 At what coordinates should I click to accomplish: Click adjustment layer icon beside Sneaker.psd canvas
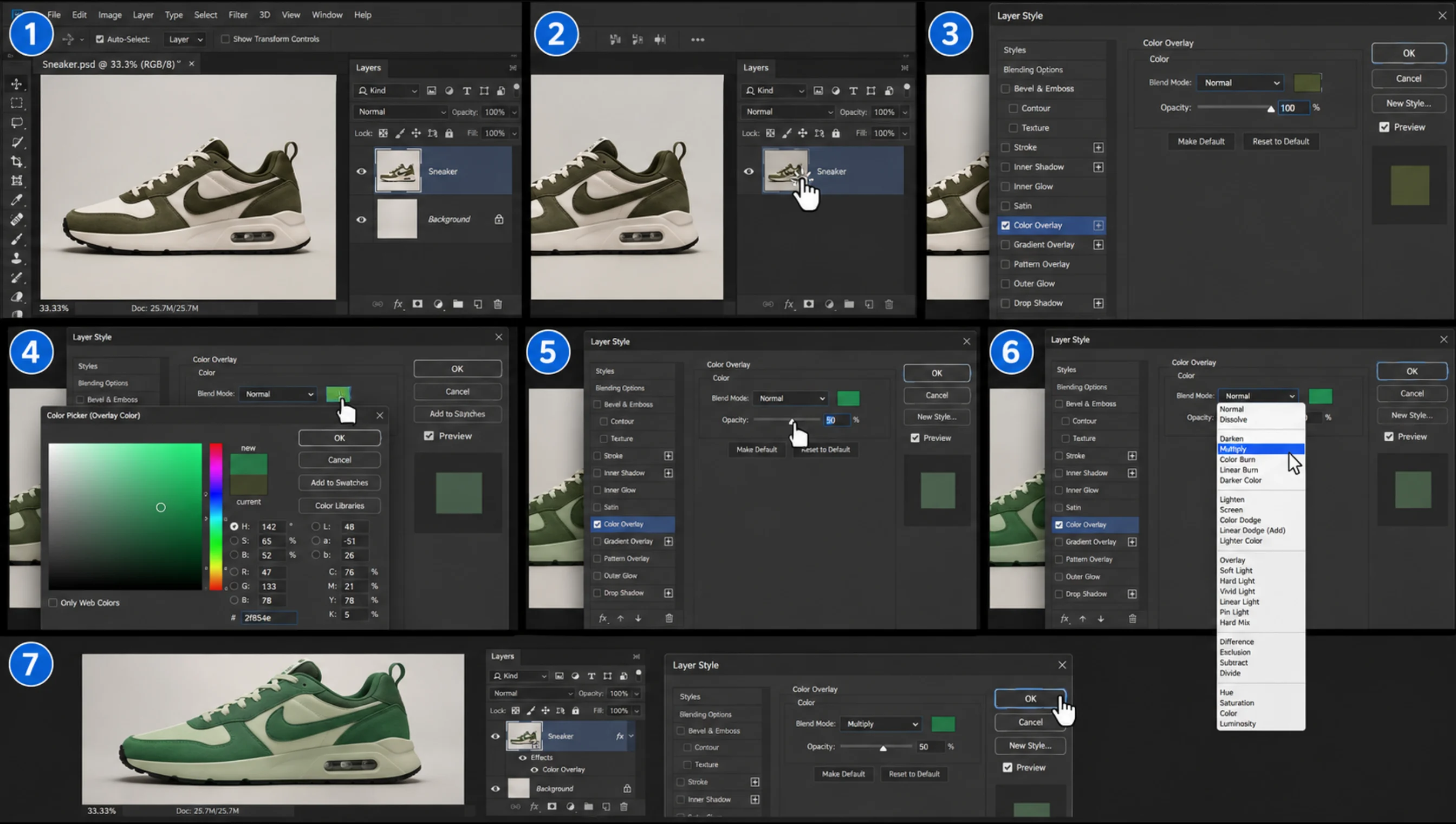tap(438, 304)
